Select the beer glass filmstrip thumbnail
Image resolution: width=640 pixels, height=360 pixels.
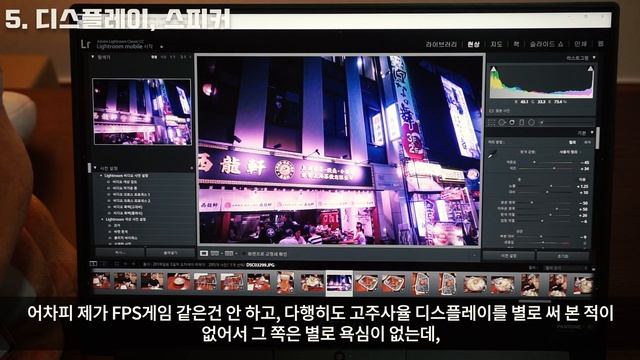click(x=285, y=282)
